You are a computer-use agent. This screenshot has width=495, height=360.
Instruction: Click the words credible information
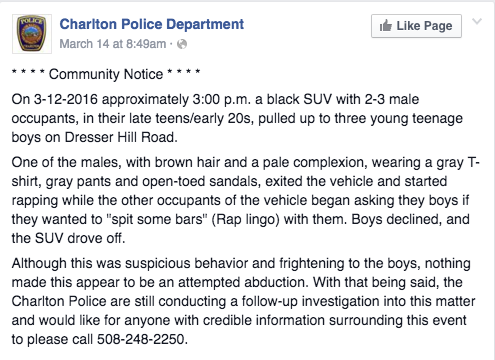pos(264,320)
